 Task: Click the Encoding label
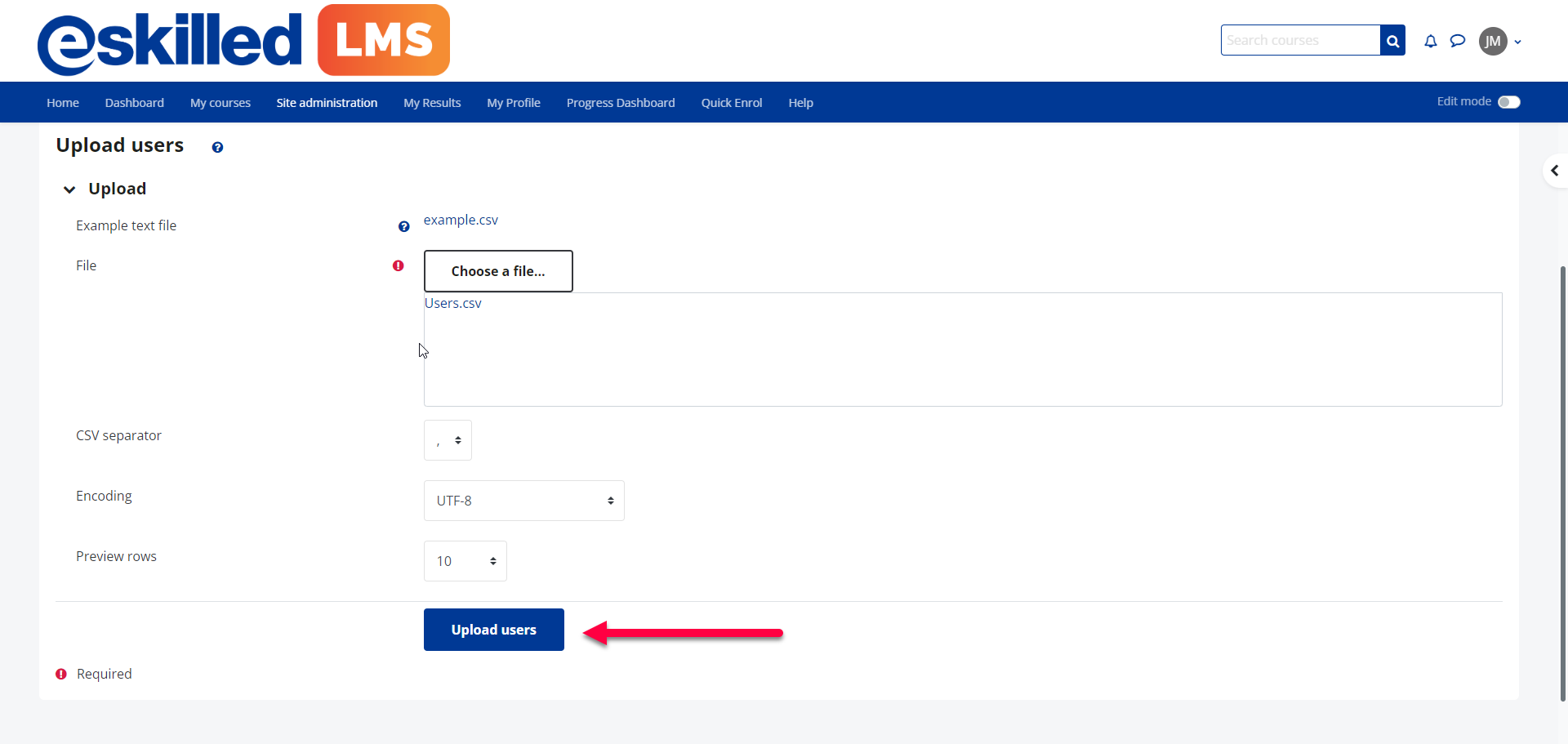104,496
